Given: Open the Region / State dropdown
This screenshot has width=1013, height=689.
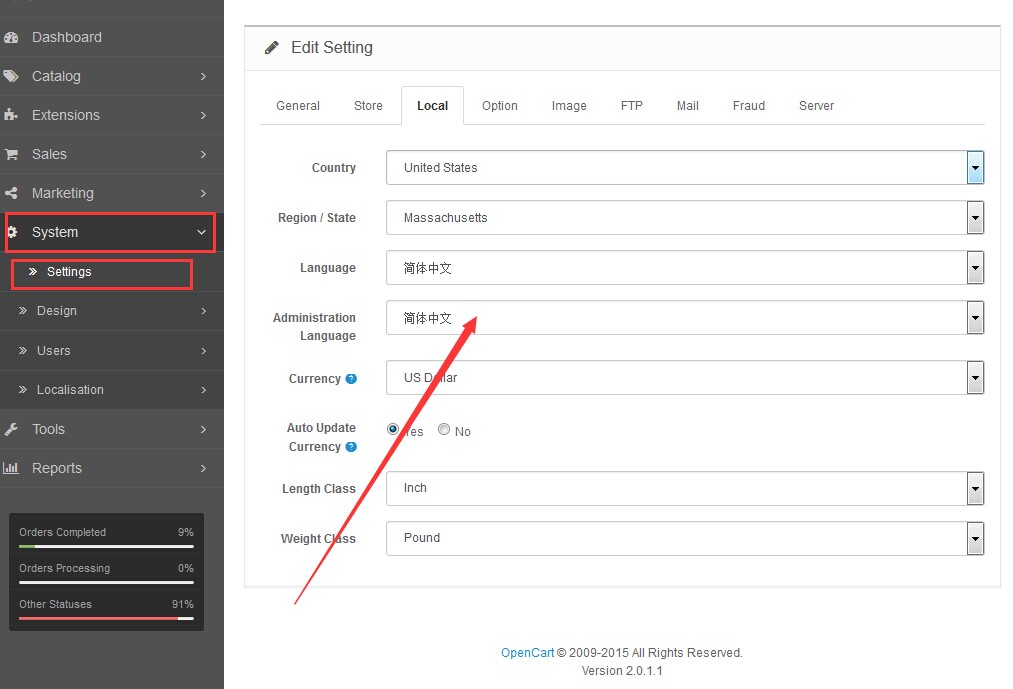Looking at the screenshot, I should coord(685,218).
